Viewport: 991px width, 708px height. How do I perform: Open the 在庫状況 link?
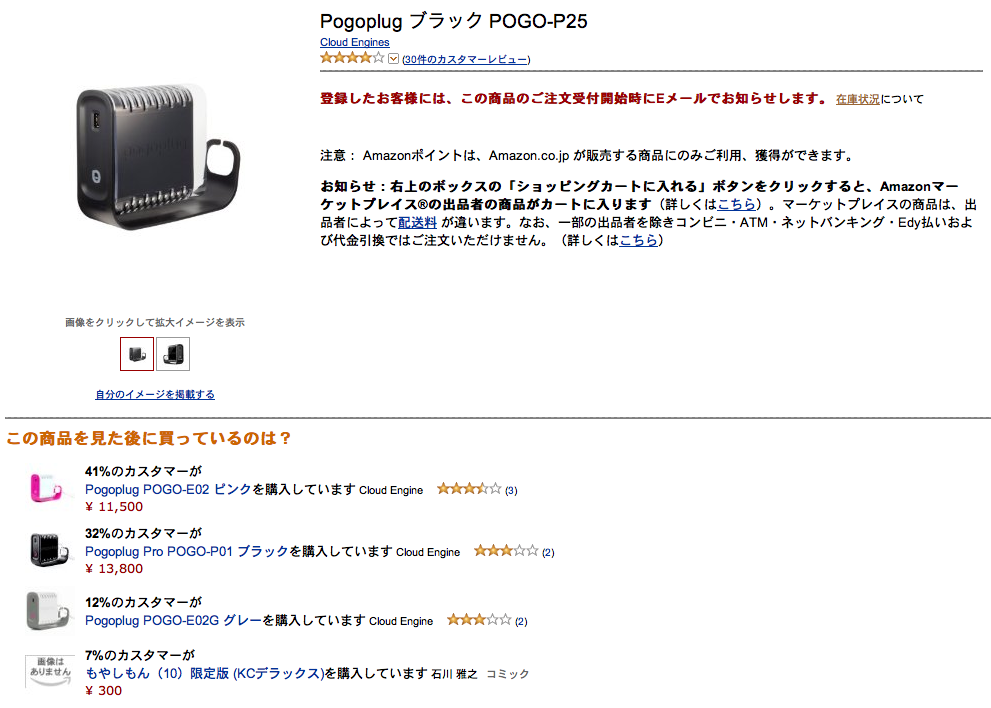(x=858, y=99)
